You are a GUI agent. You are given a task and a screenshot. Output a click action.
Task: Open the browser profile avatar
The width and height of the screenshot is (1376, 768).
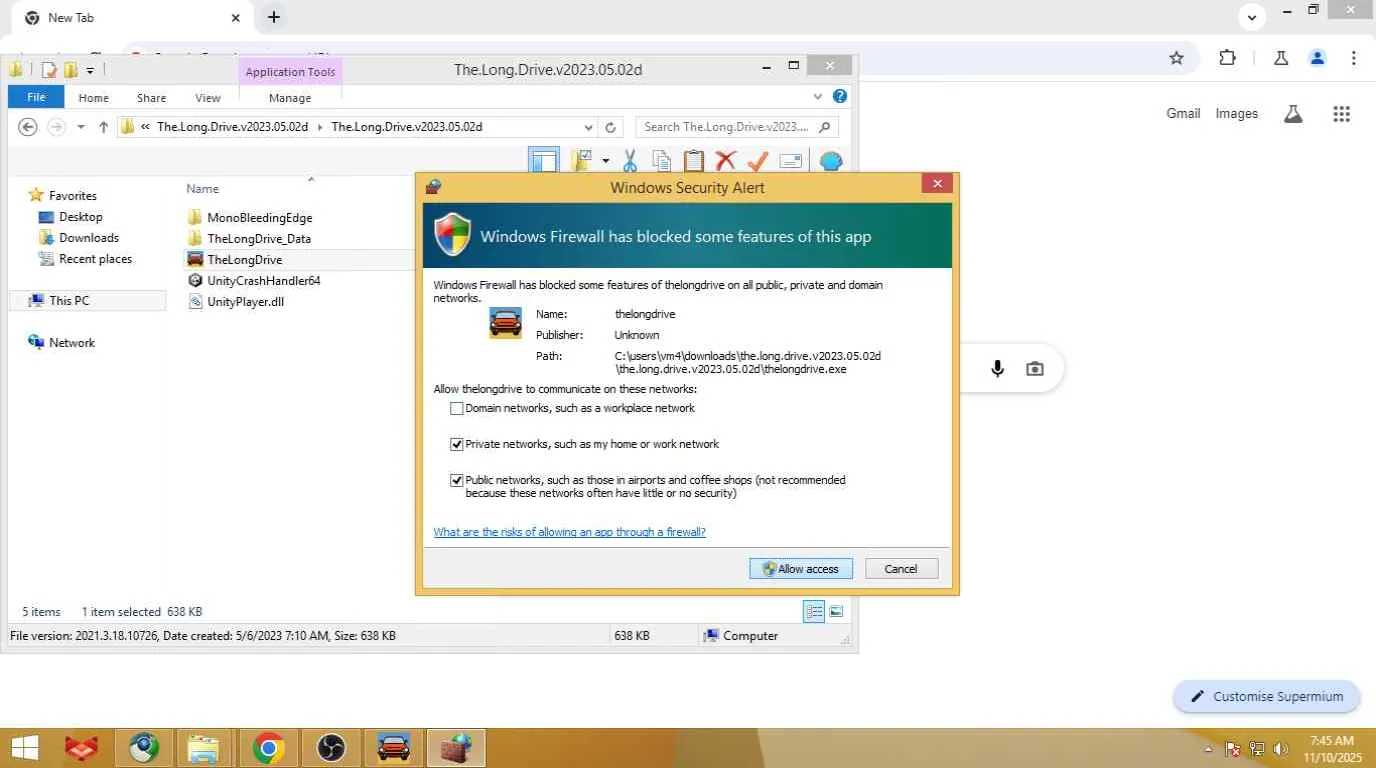(1317, 58)
